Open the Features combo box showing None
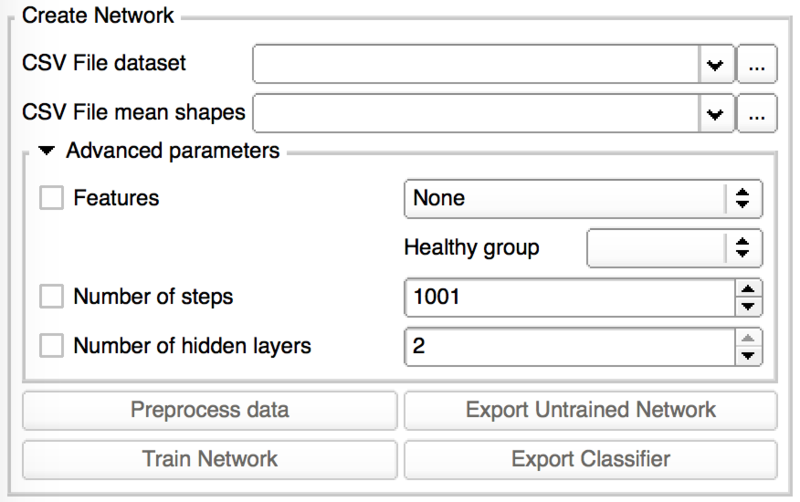The height and width of the screenshot is (502, 800). 582,198
